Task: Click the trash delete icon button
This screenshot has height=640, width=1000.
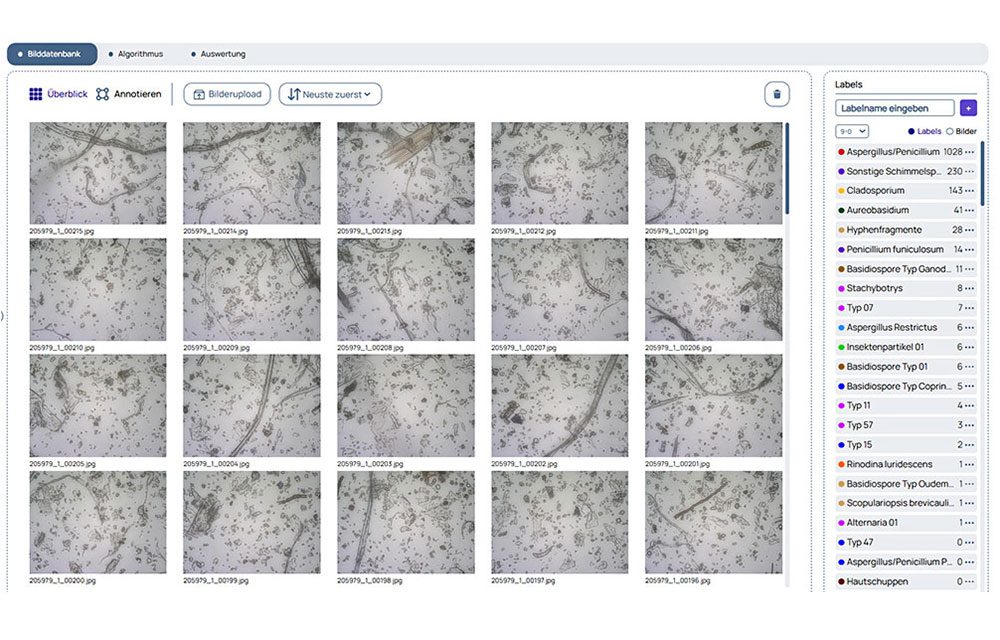Action: (777, 94)
